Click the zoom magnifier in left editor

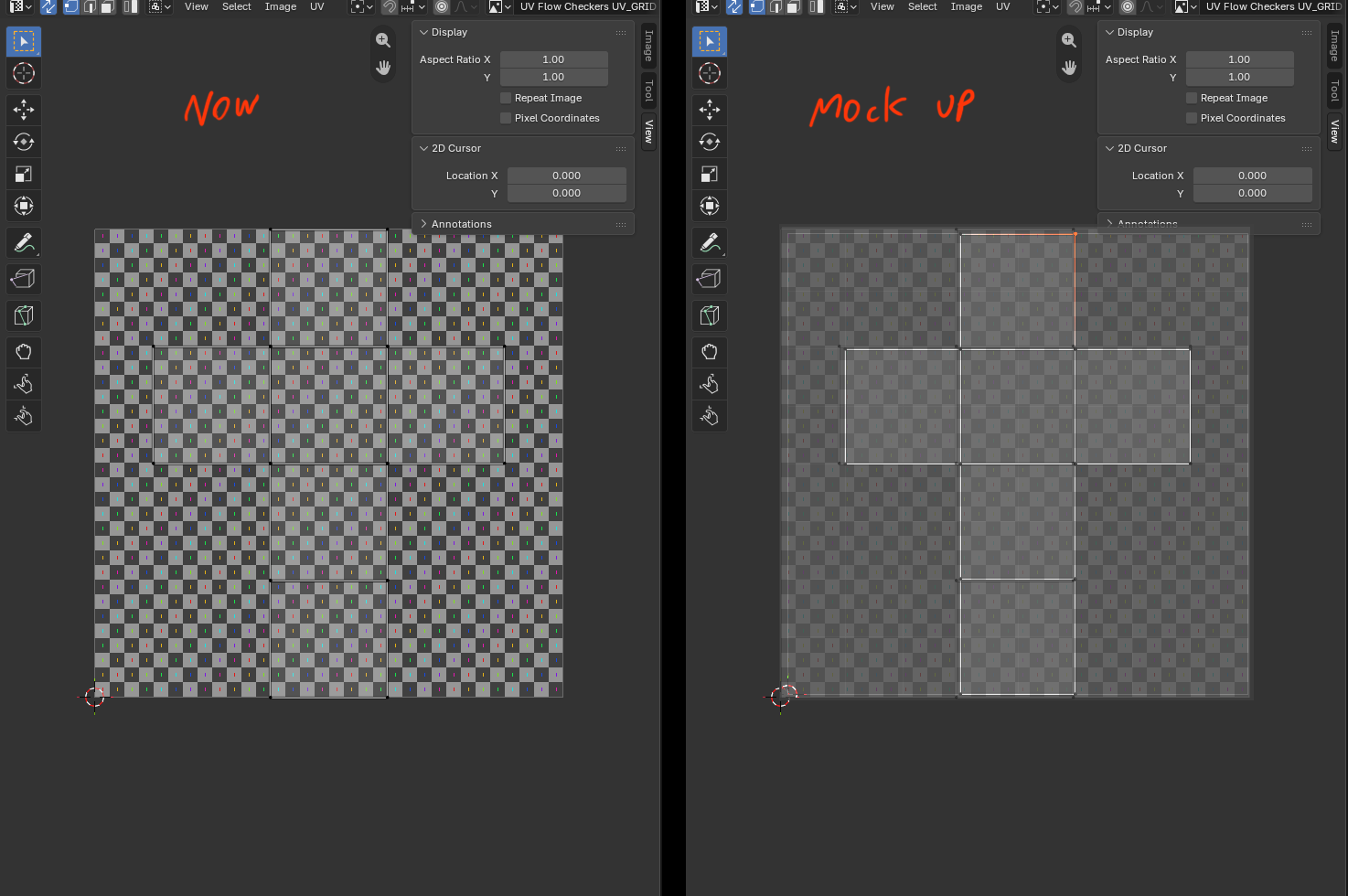[383, 40]
